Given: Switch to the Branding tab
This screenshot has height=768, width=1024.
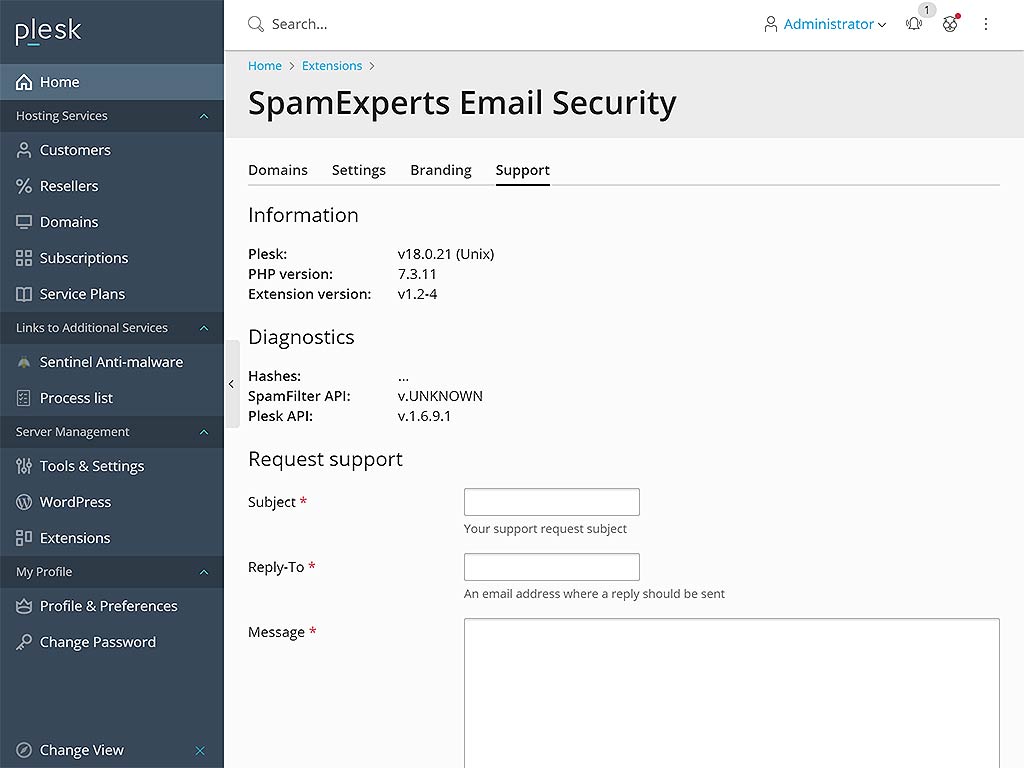Looking at the screenshot, I should [x=440, y=170].
